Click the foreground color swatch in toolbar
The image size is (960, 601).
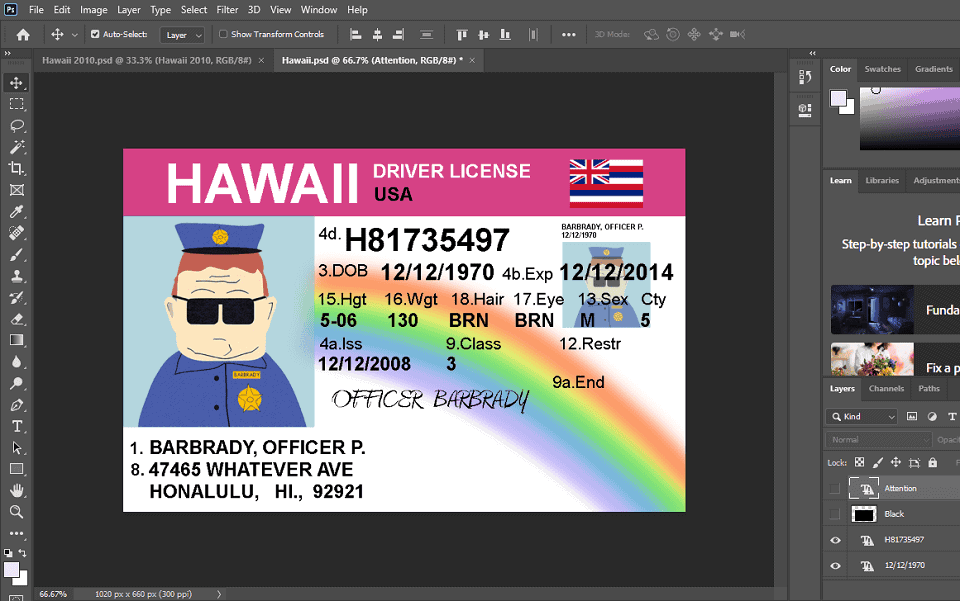[11, 570]
